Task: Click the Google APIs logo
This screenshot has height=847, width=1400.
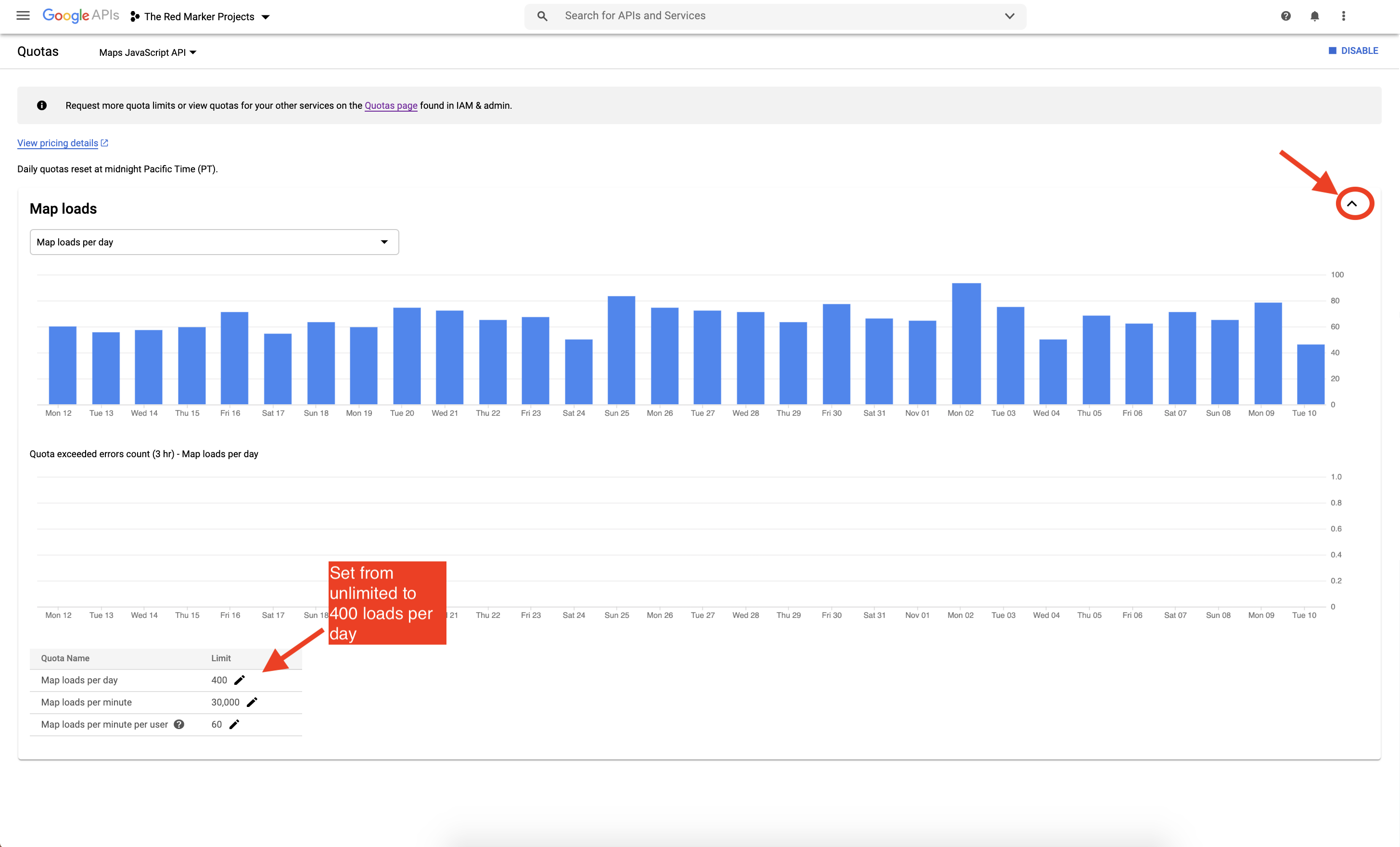Action: [81, 16]
